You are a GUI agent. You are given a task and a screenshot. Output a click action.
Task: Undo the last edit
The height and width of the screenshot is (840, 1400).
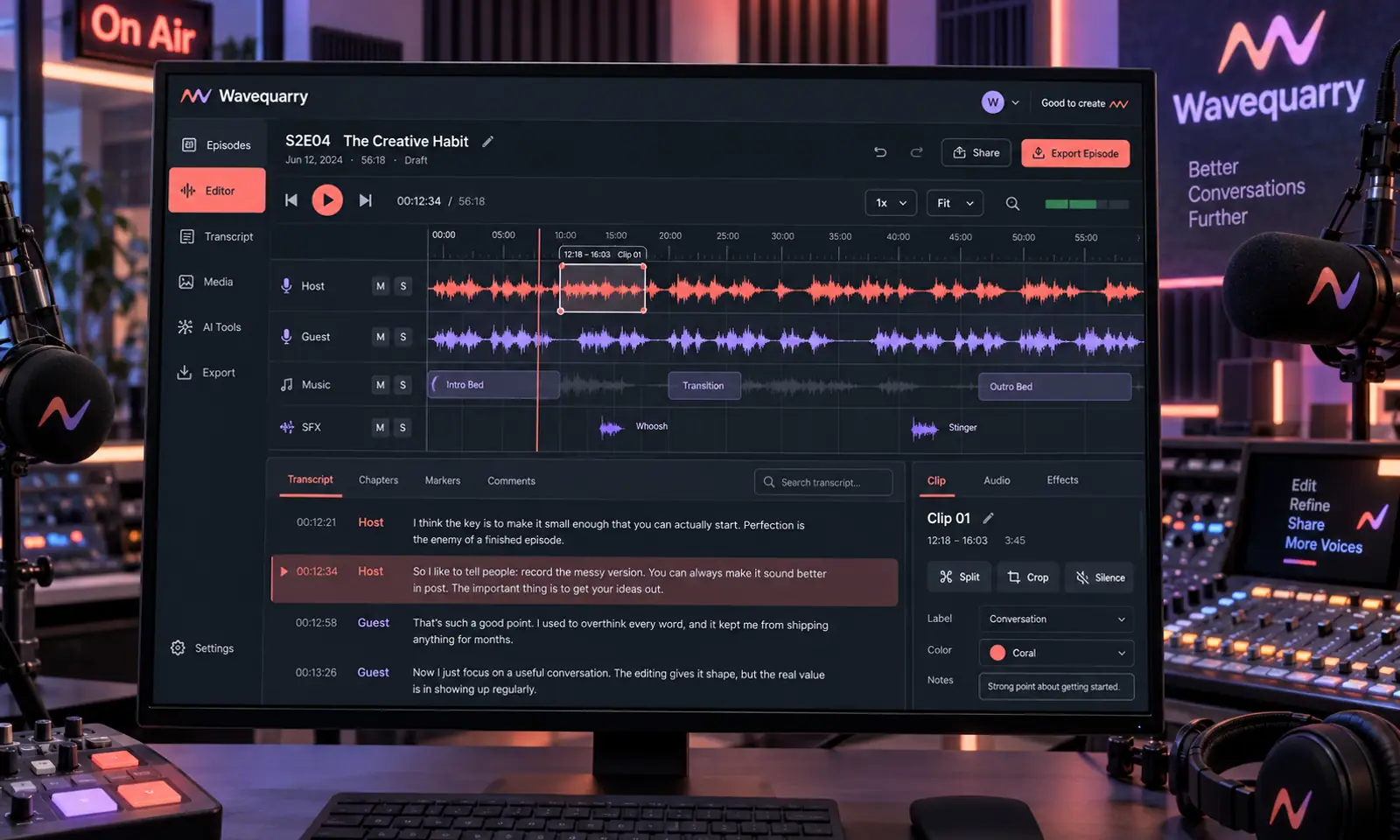880,152
